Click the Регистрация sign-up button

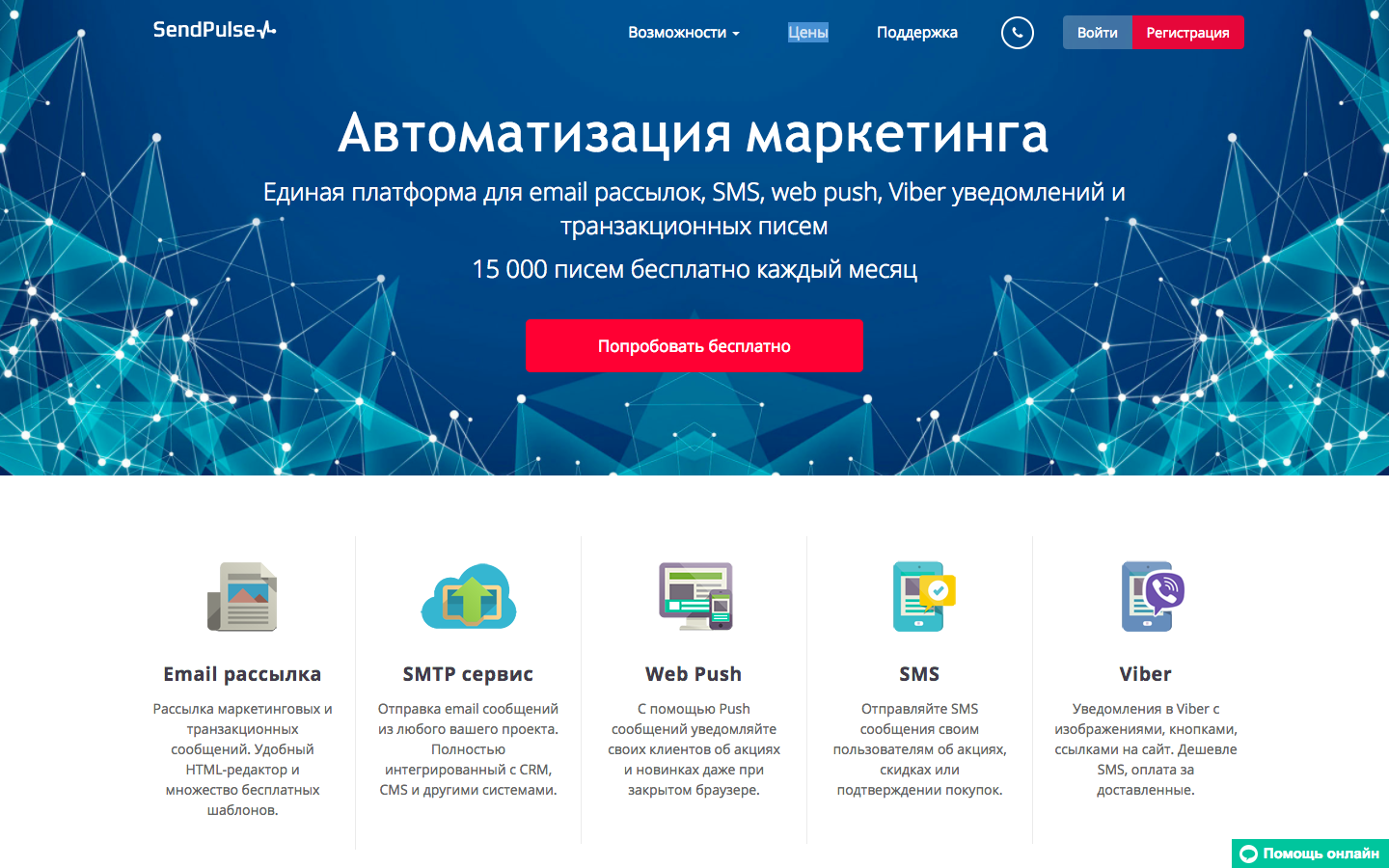1188,33
